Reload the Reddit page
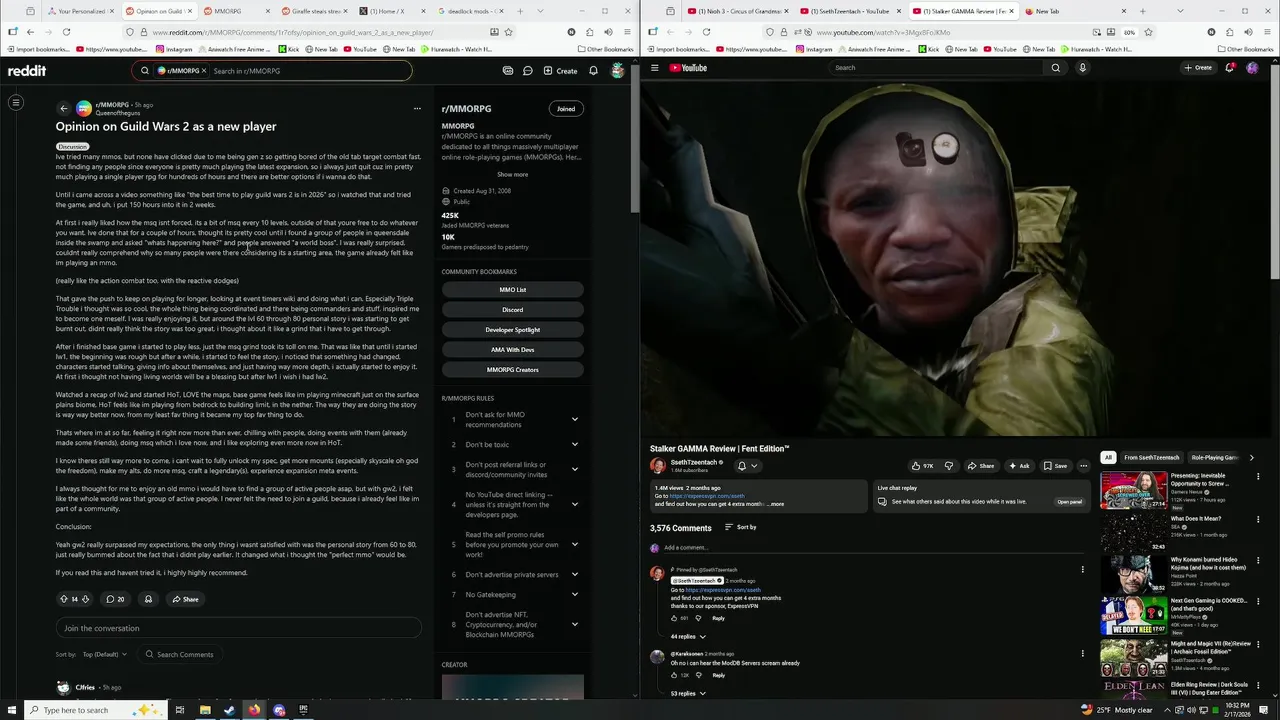The height and width of the screenshot is (720, 1280). [66, 32]
